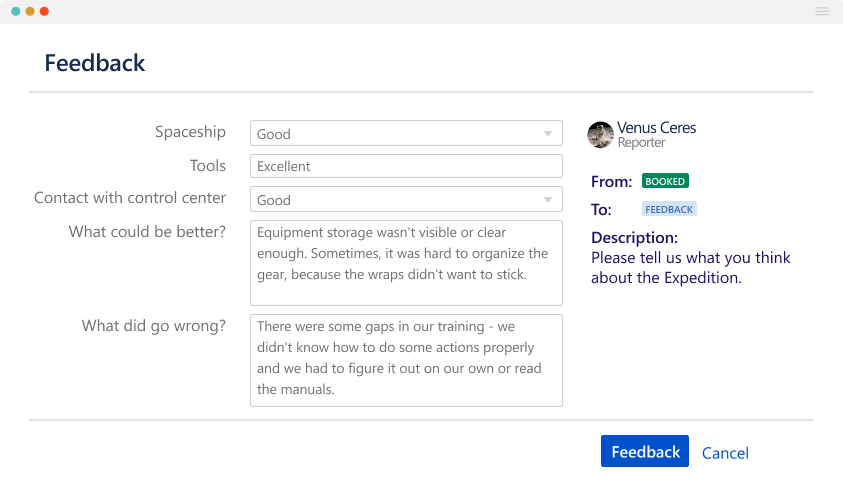Click the Contact with control center dropdown arrow
843x498 pixels.
point(548,200)
